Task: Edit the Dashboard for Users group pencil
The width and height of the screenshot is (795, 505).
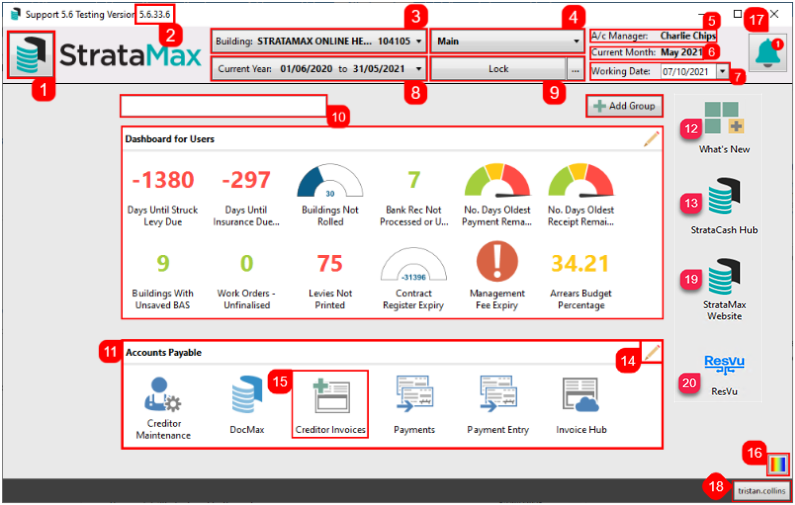Action: 652,139
